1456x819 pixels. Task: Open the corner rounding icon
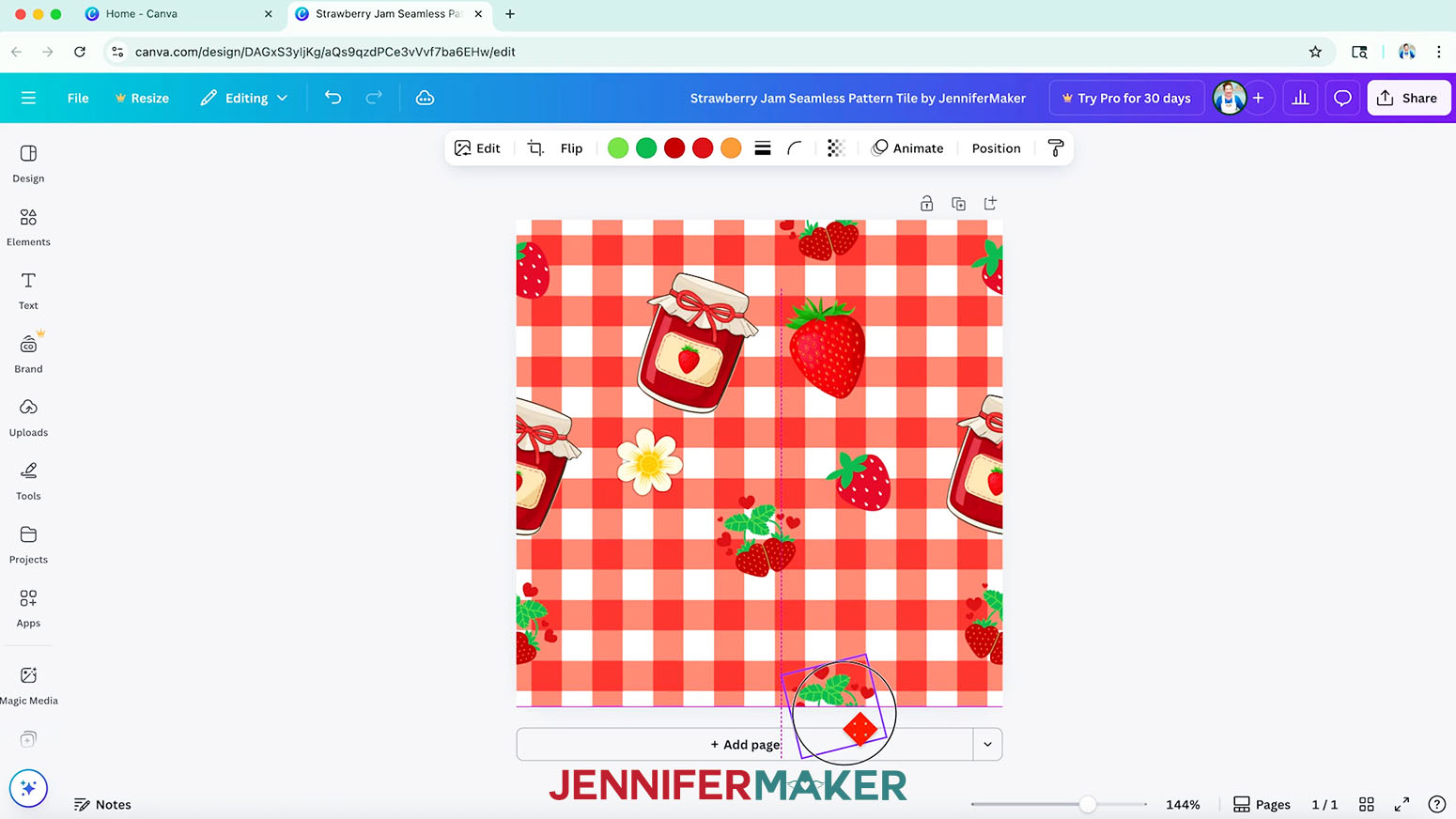(795, 148)
